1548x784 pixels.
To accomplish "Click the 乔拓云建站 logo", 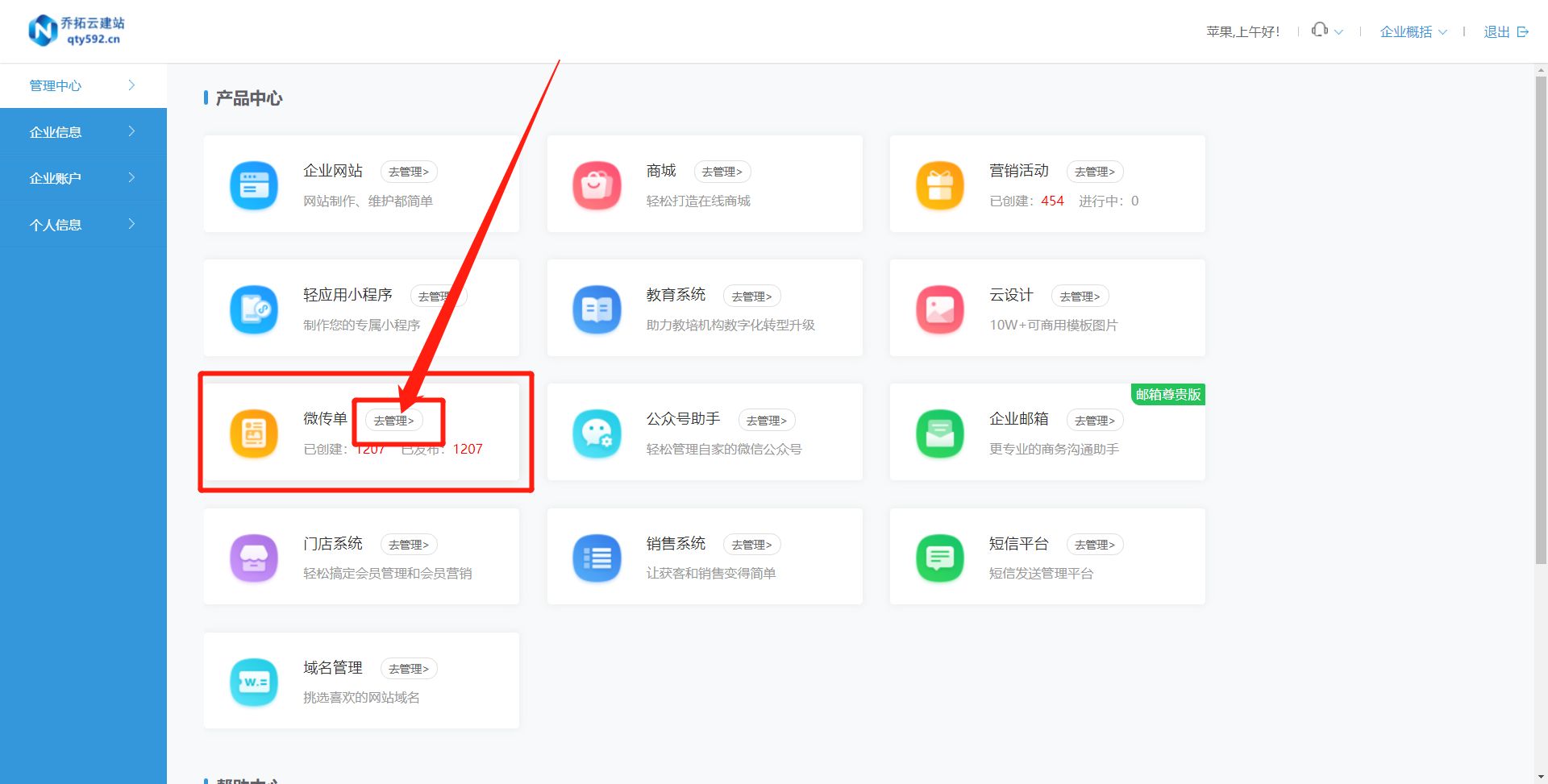I will pyautogui.click(x=77, y=30).
